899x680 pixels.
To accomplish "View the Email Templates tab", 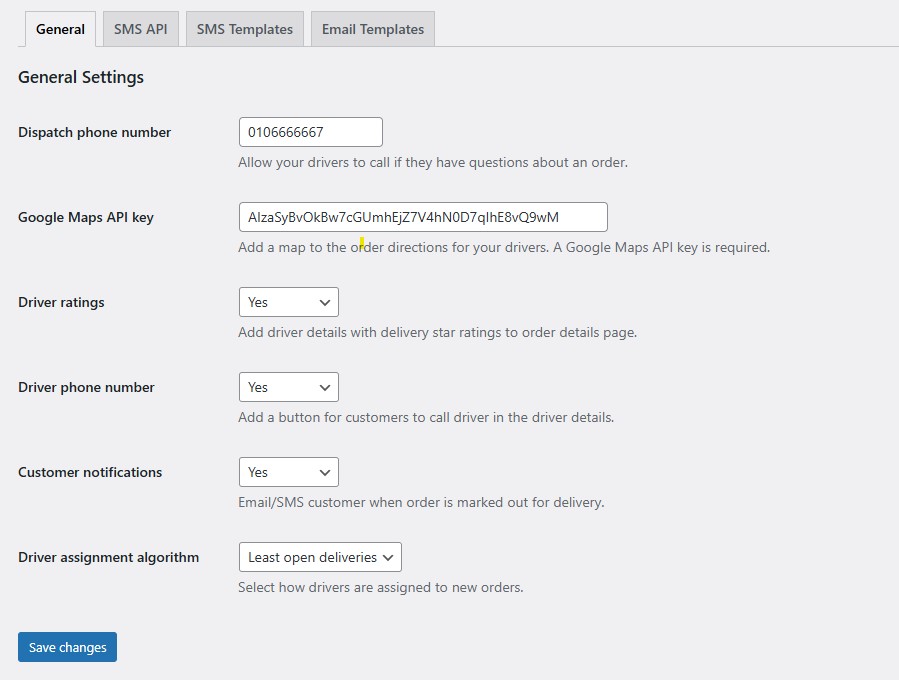I will (372, 29).
